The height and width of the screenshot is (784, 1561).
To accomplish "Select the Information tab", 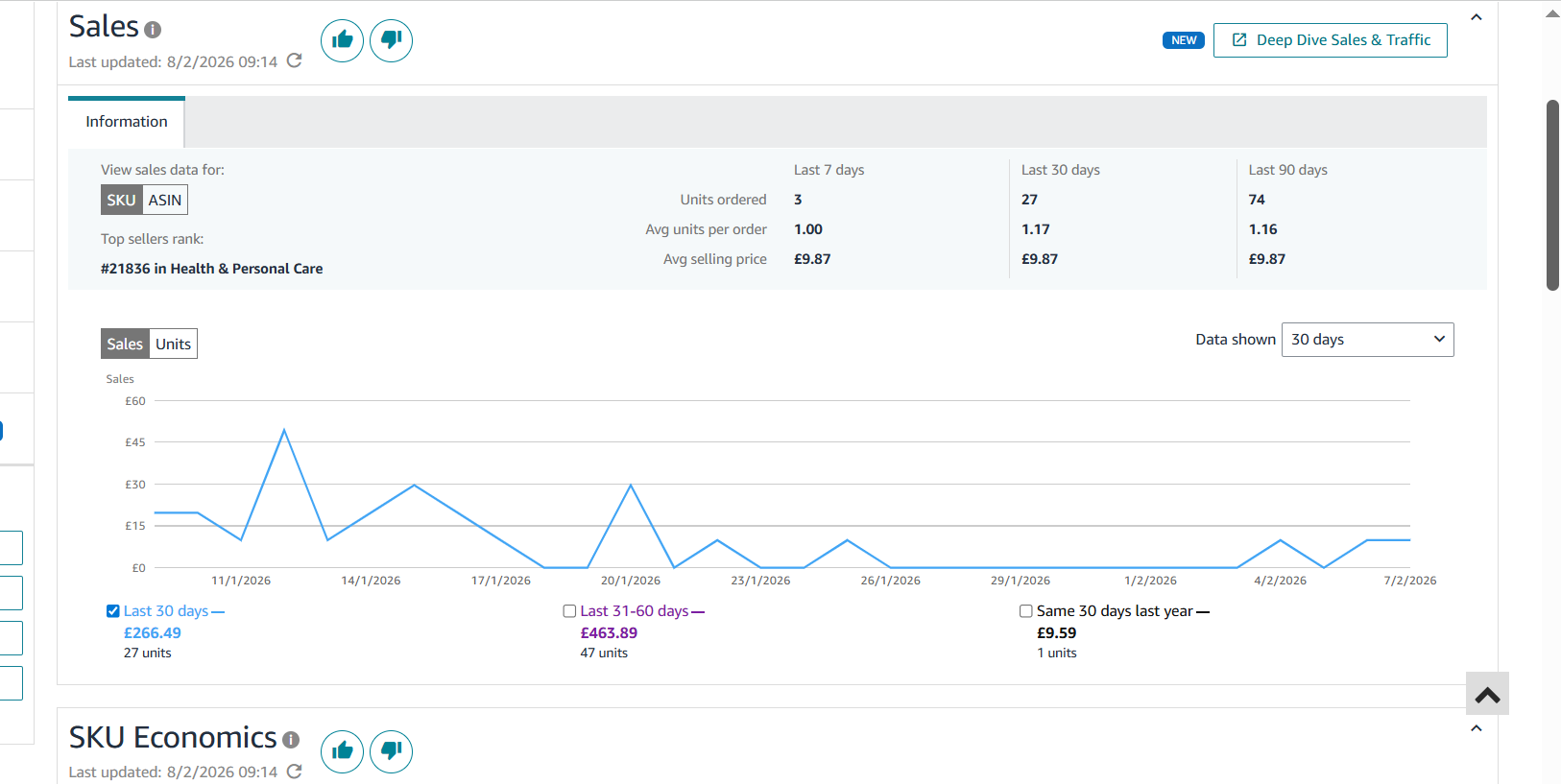I will coord(127,122).
